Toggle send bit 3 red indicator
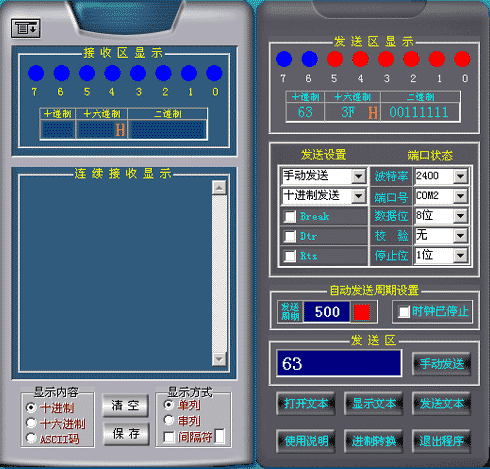The height and width of the screenshot is (469, 490). (386, 59)
